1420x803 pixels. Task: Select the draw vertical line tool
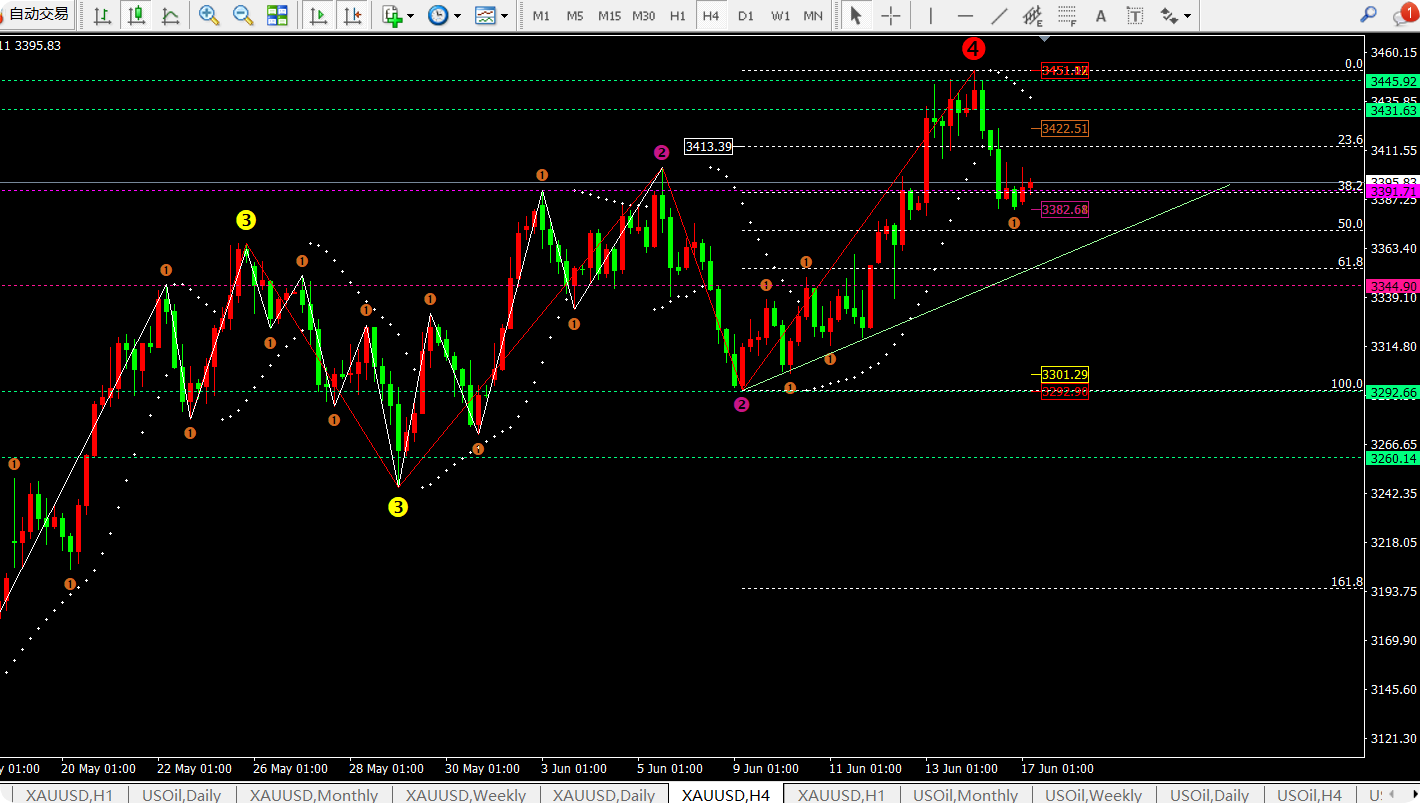click(931, 15)
